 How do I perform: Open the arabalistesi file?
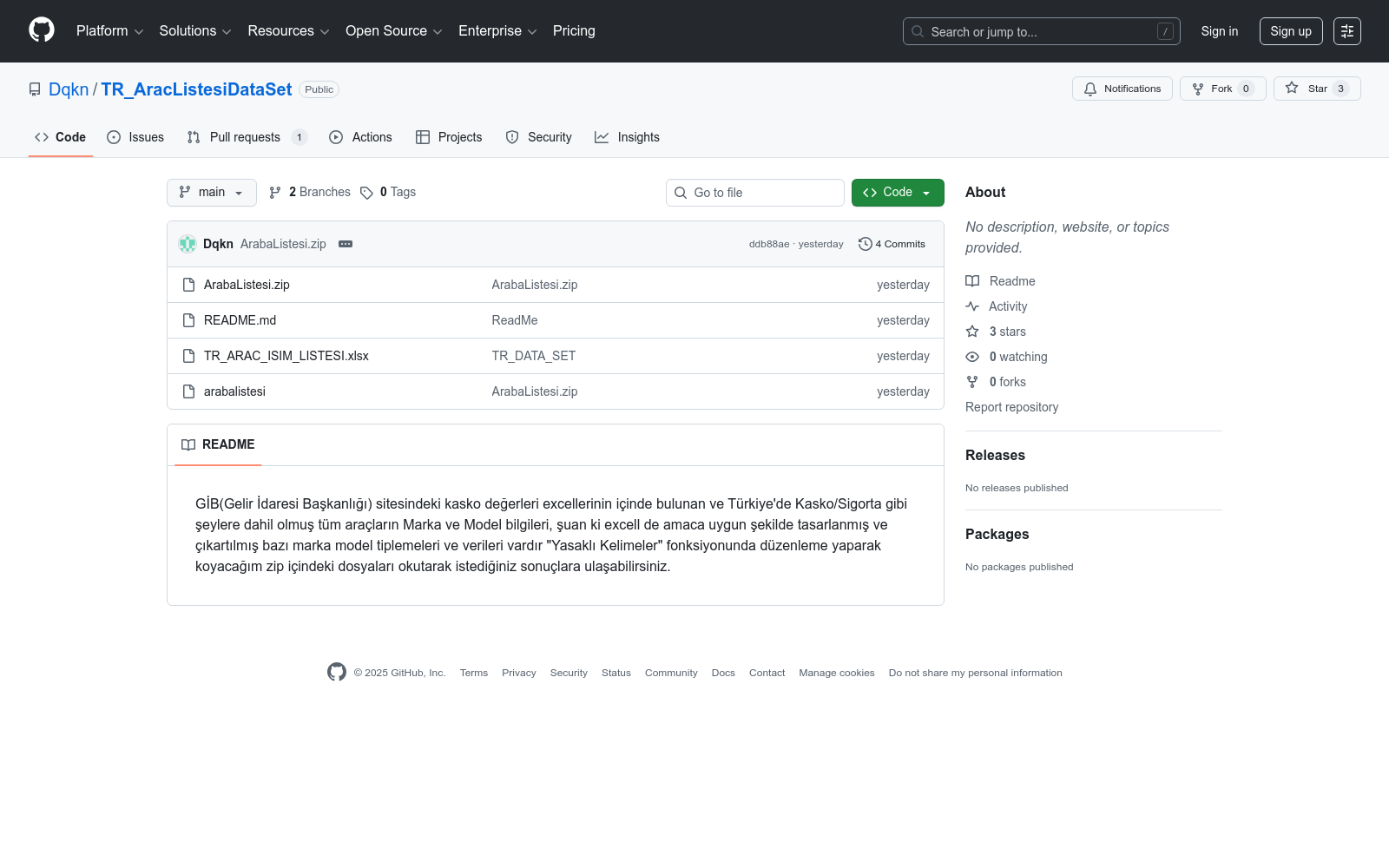point(234,391)
